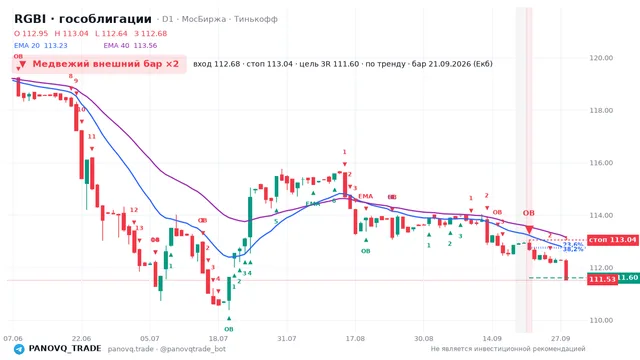Click the 'Не является инвестиционной рекомендацией' disclaimer
Image resolution: width=640 pixels, height=360 pixels.
(x=508, y=349)
